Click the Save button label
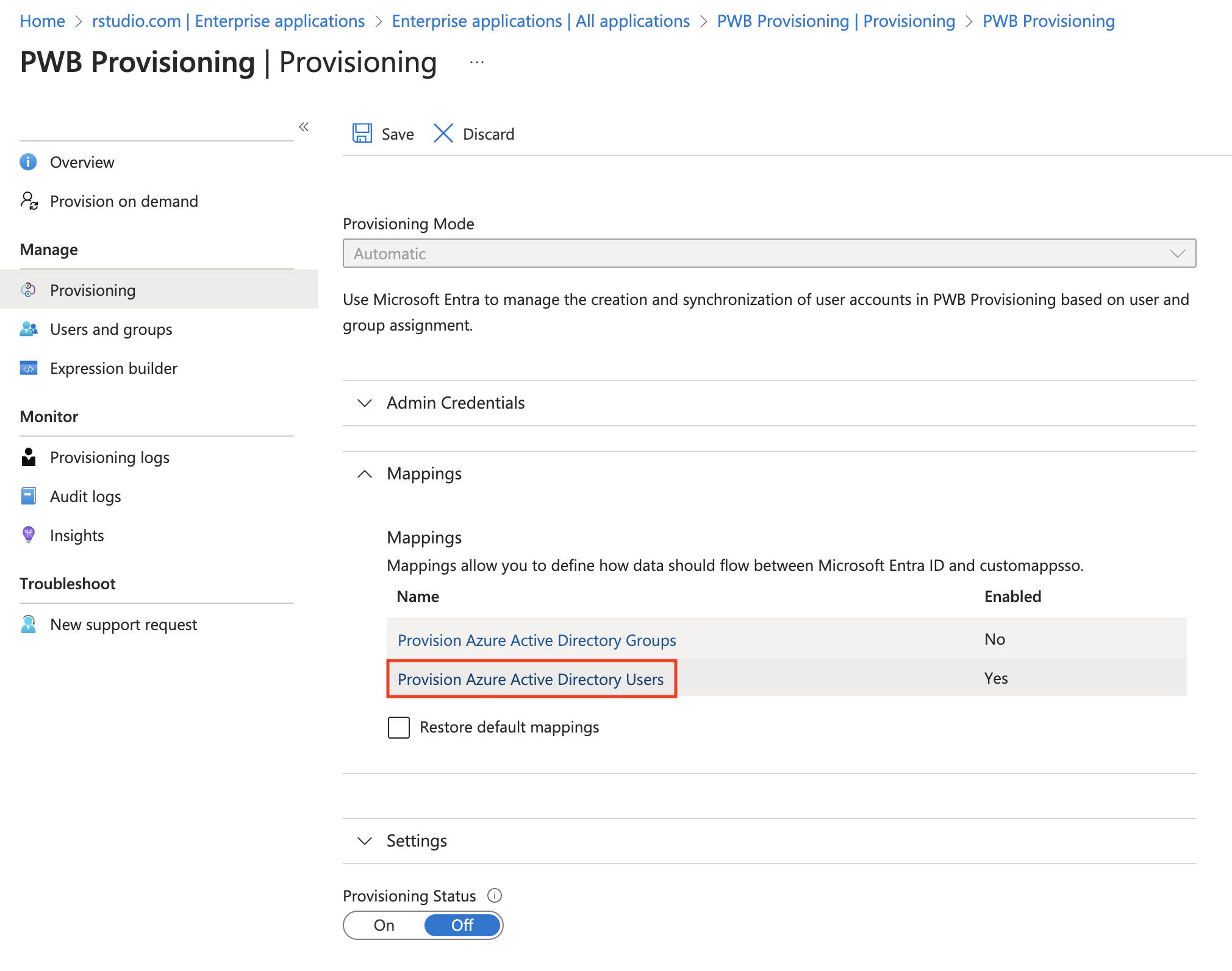 point(398,134)
